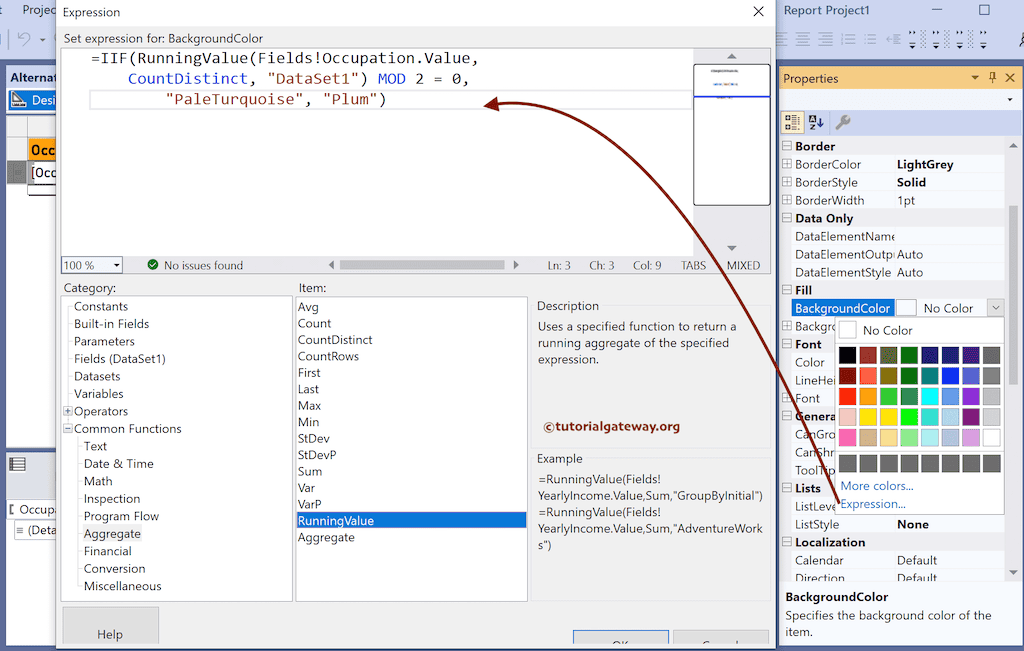Click the undo arrow in the toolbar
The image size is (1024, 651).
pyautogui.click(x=24, y=40)
